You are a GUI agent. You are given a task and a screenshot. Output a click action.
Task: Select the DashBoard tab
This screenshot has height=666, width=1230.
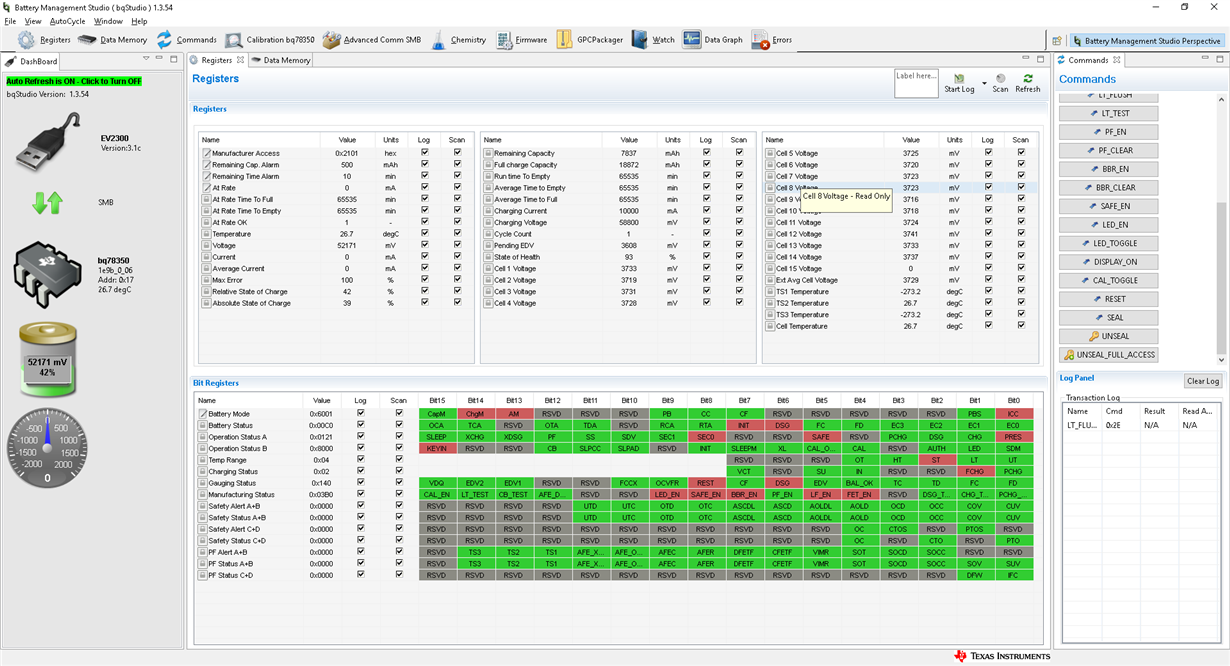tap(33, 61)
